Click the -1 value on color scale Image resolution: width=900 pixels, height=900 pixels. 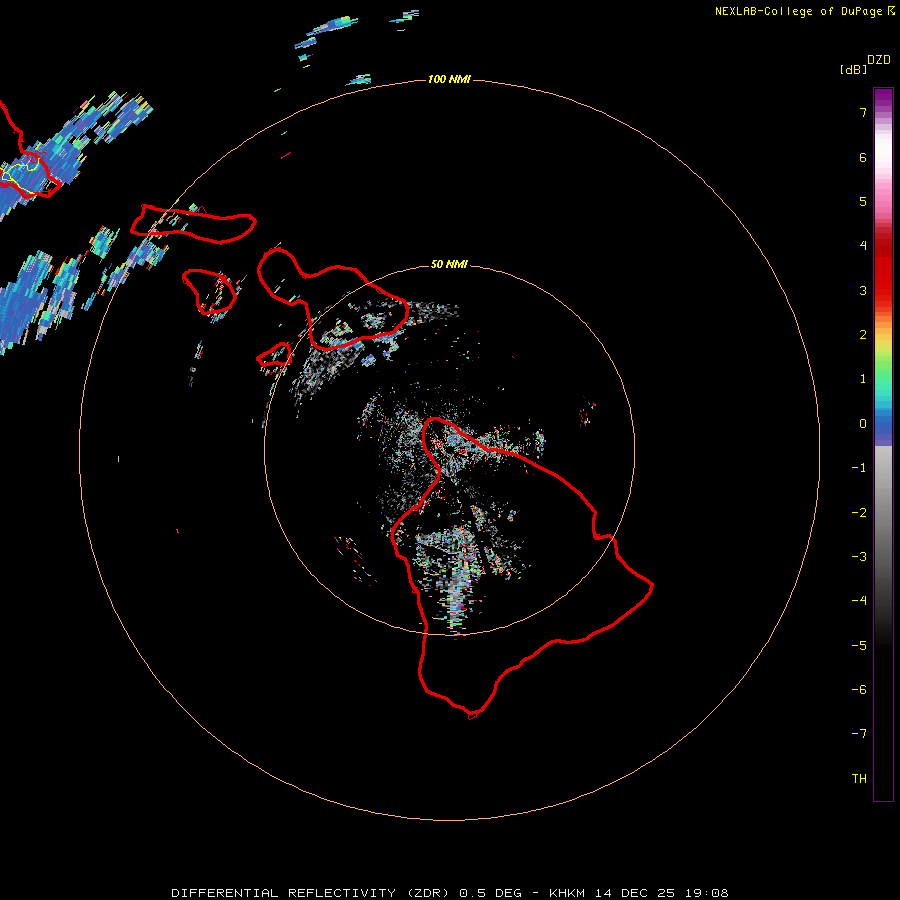pyautogui.click(x=859, y=468)
